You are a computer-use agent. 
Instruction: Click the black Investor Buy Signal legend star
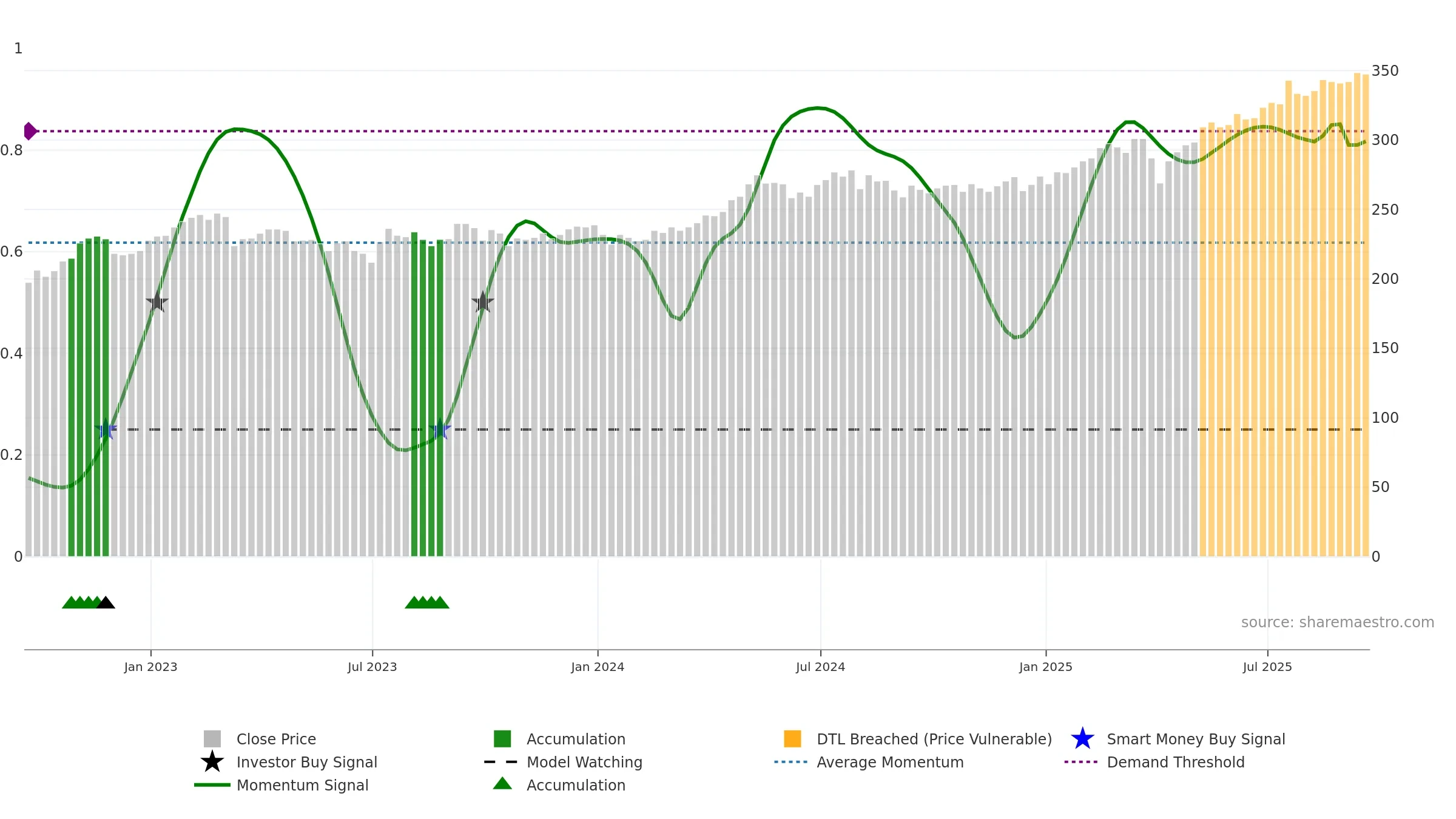[x=212, y=761]
